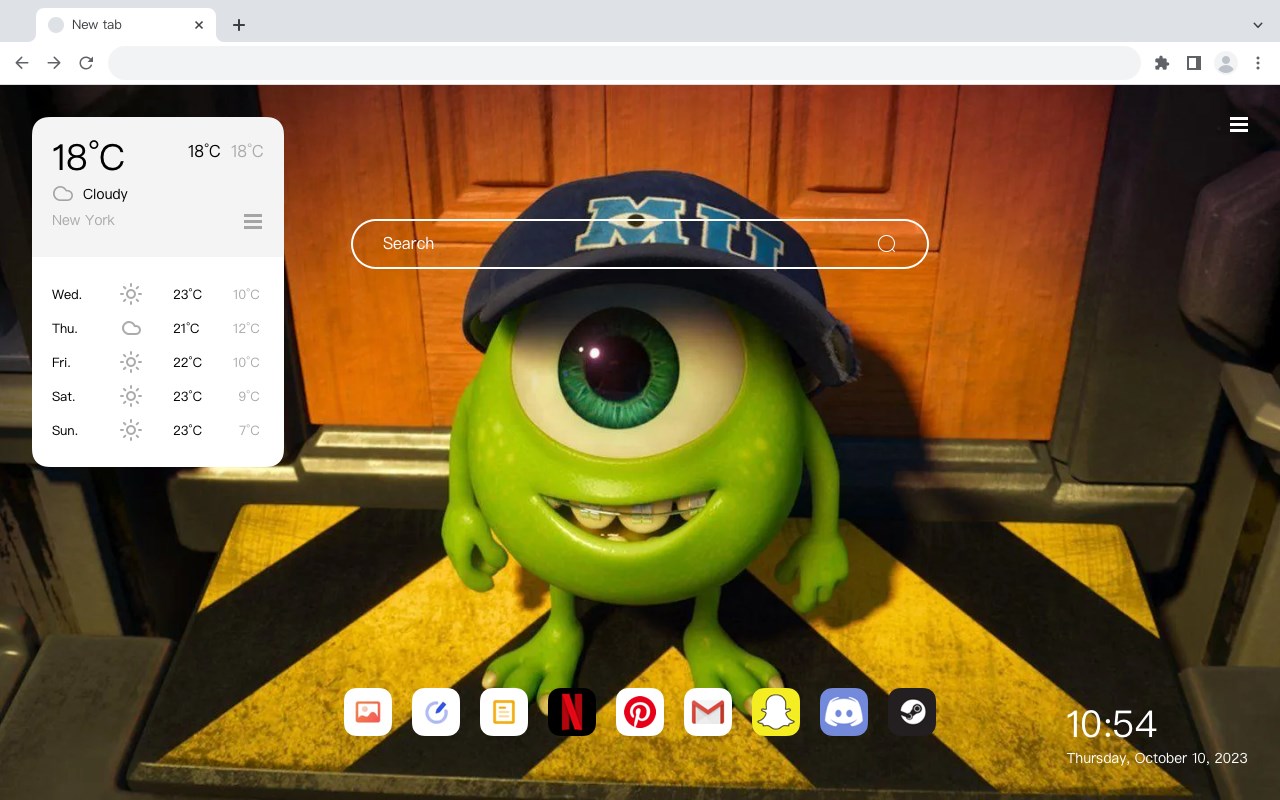Select the Thu. forecast row
This screenshot has width=1280, height=800.
click(158, 328)
